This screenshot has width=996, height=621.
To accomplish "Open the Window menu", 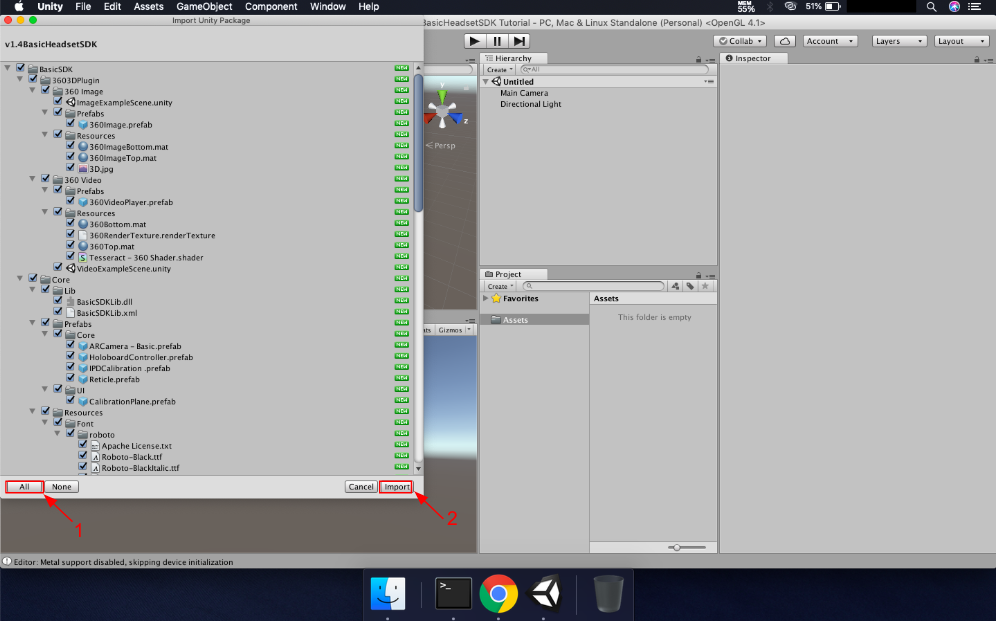I will (x=328, y=6).
